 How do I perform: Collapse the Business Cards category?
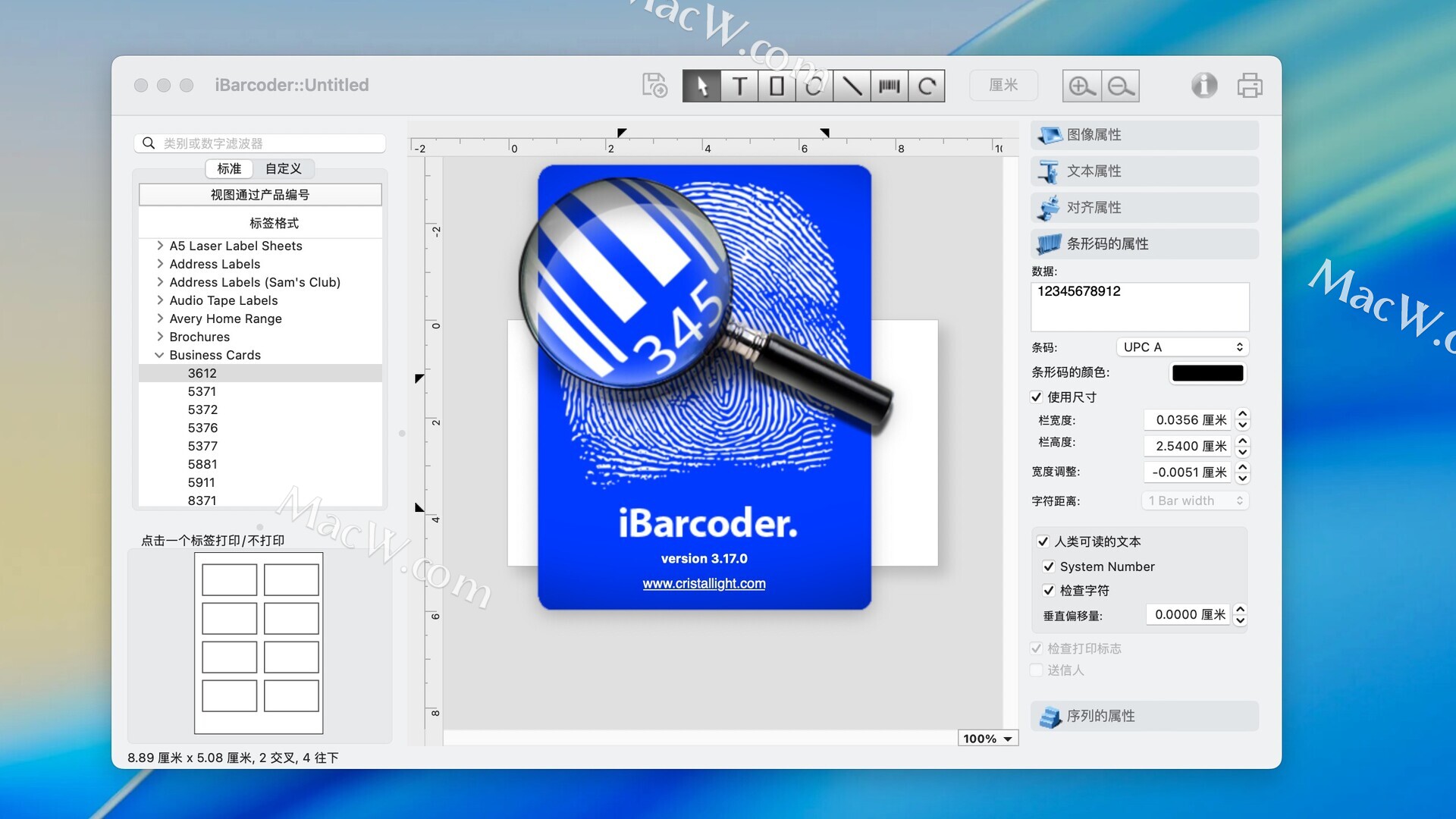click(x=159, y=355)
